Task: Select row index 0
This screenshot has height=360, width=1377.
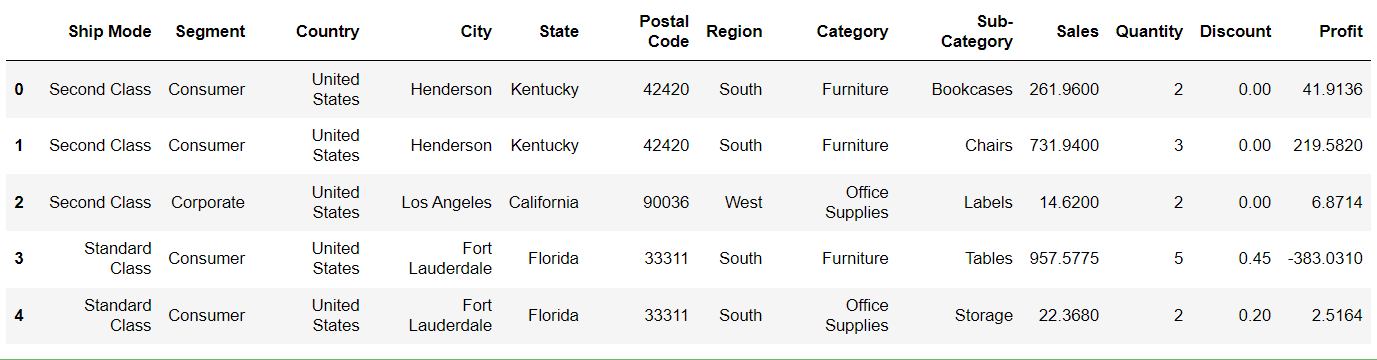Action: 19,89
